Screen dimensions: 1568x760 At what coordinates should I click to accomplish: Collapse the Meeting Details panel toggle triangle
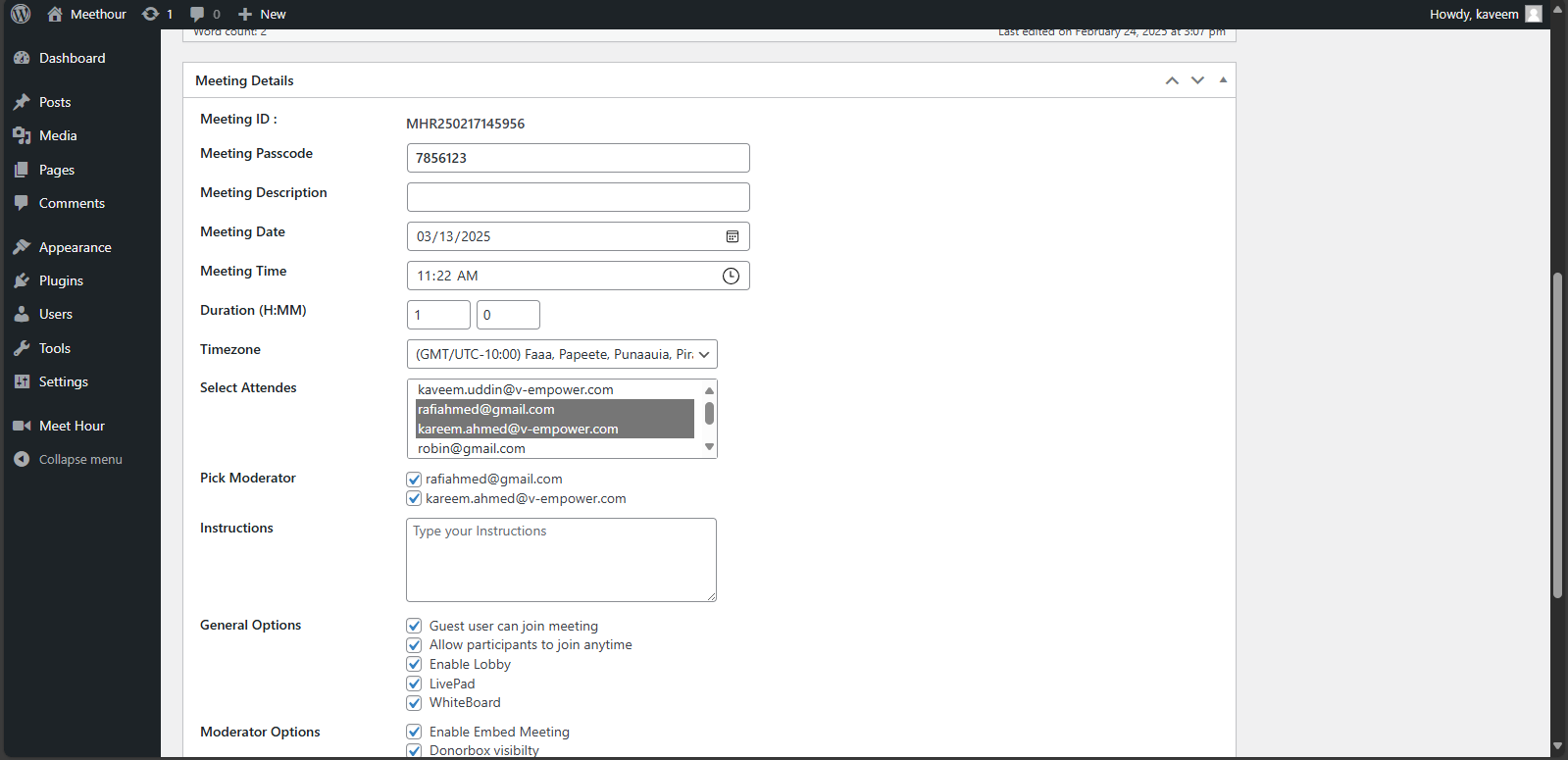click(1223, 80)
